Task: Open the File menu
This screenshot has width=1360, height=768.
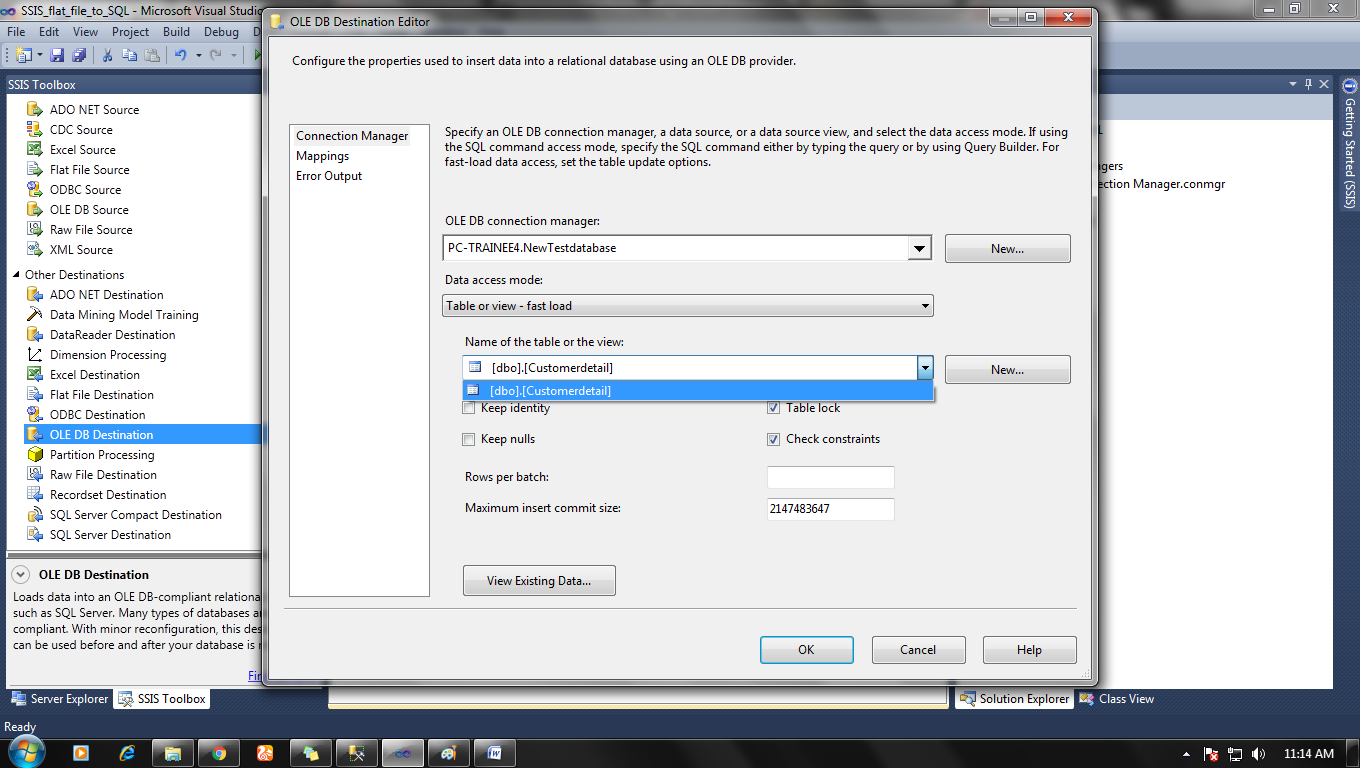Action: [x=16, y=32]
